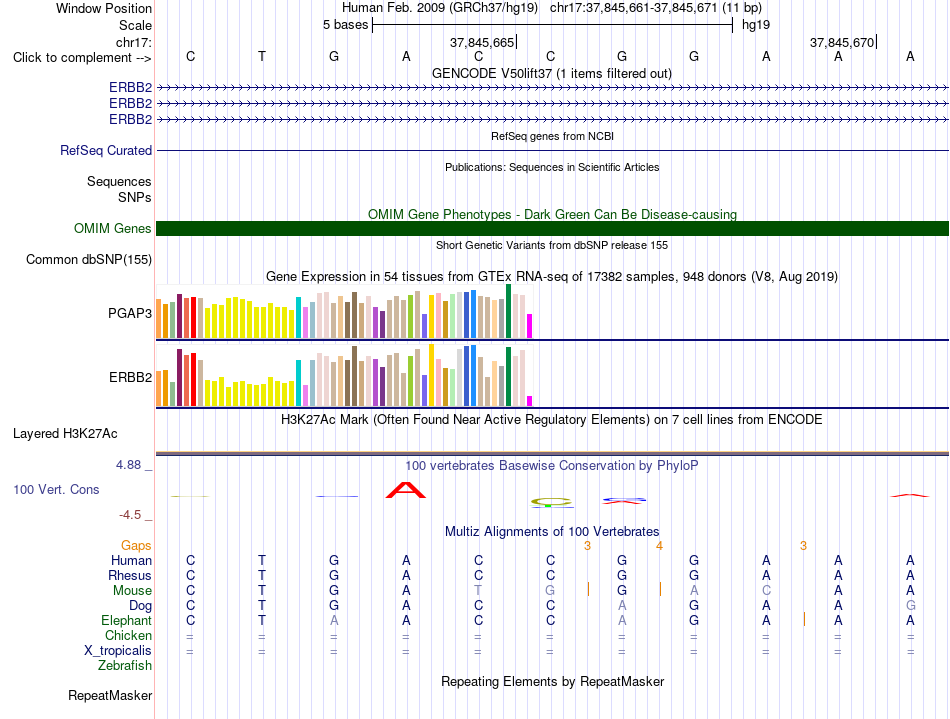This screenshot has width=950, height=719.
Task: Click the X_tropicalis alignment row label
Action: coord(118,651)
